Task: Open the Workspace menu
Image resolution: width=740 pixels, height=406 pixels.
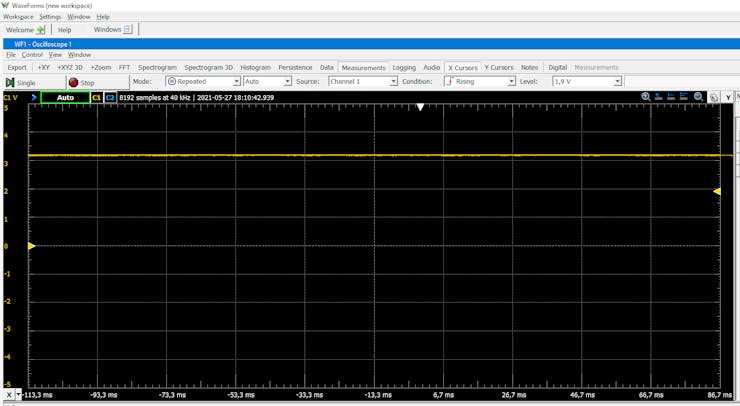Action: [x=18, y=17]
